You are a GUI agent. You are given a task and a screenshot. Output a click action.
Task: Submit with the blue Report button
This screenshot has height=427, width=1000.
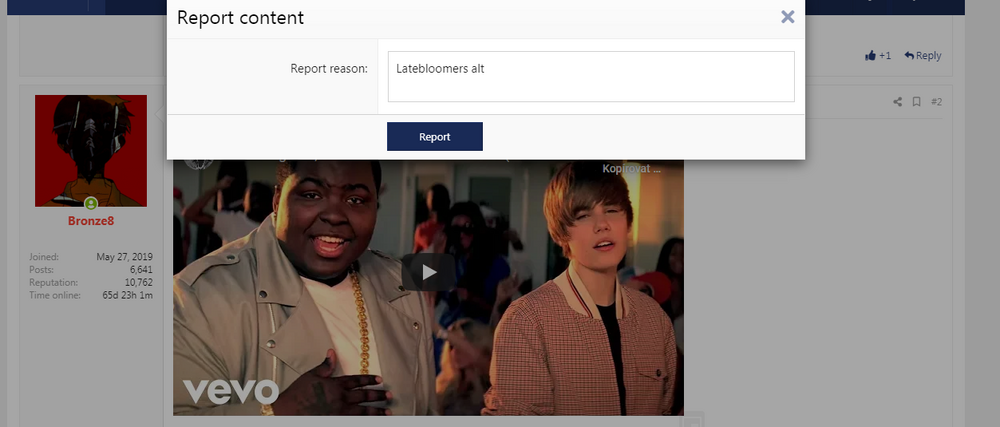(x=434, y=137)
